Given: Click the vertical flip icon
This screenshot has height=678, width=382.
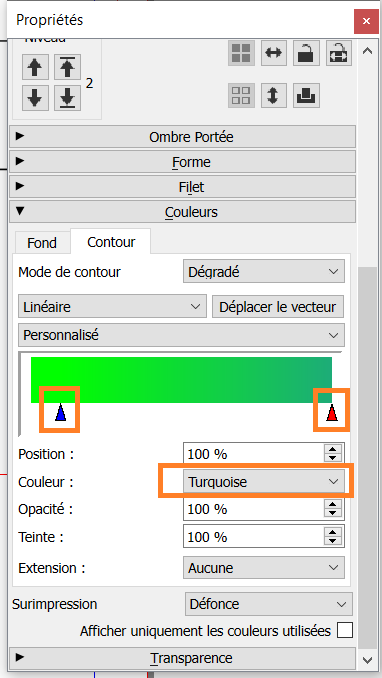Looking at the screenshot, I should (273, 95).
